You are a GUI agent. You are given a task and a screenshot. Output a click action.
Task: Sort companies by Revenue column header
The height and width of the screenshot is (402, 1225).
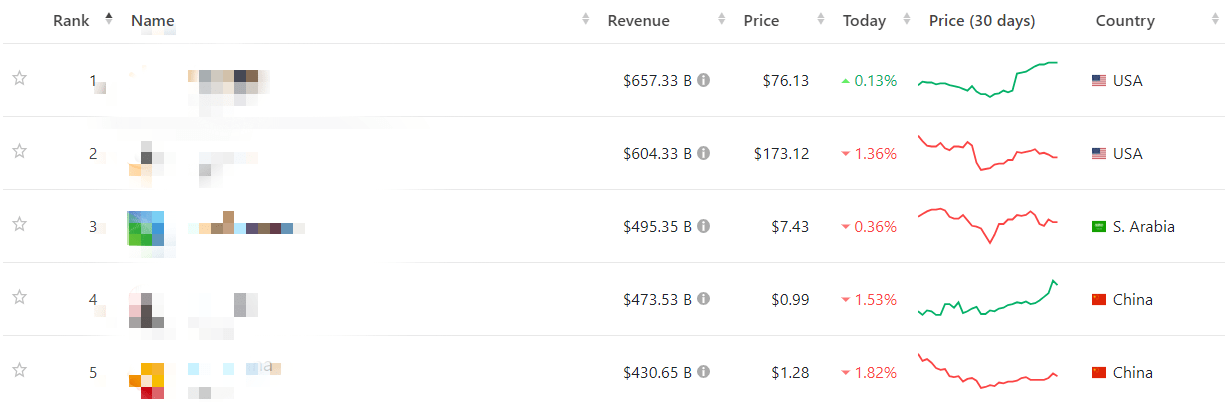tap(639, 21)
